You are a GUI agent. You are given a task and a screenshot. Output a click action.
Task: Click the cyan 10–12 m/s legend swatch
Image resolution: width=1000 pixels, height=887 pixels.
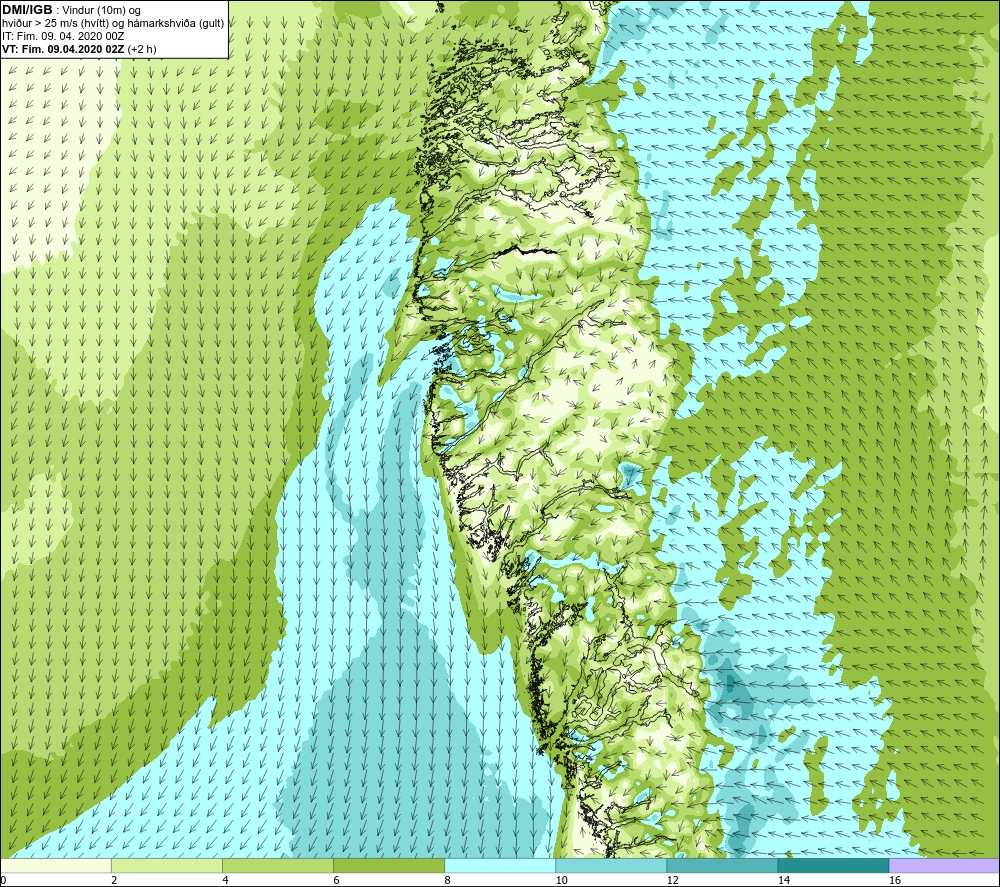tap(611, 866)
